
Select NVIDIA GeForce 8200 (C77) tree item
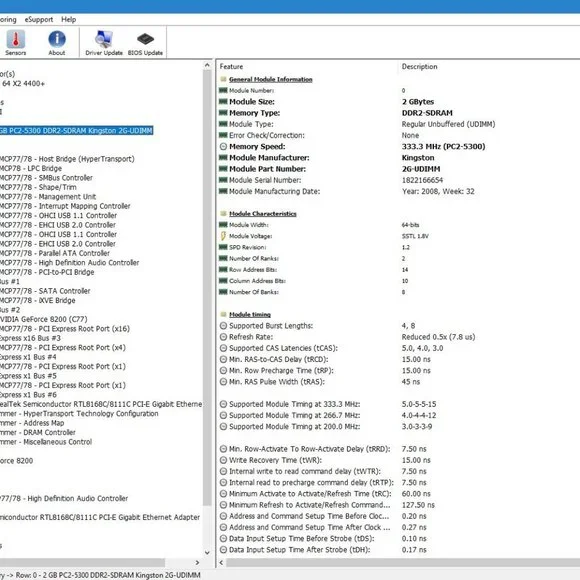click(x=44, y=319)
